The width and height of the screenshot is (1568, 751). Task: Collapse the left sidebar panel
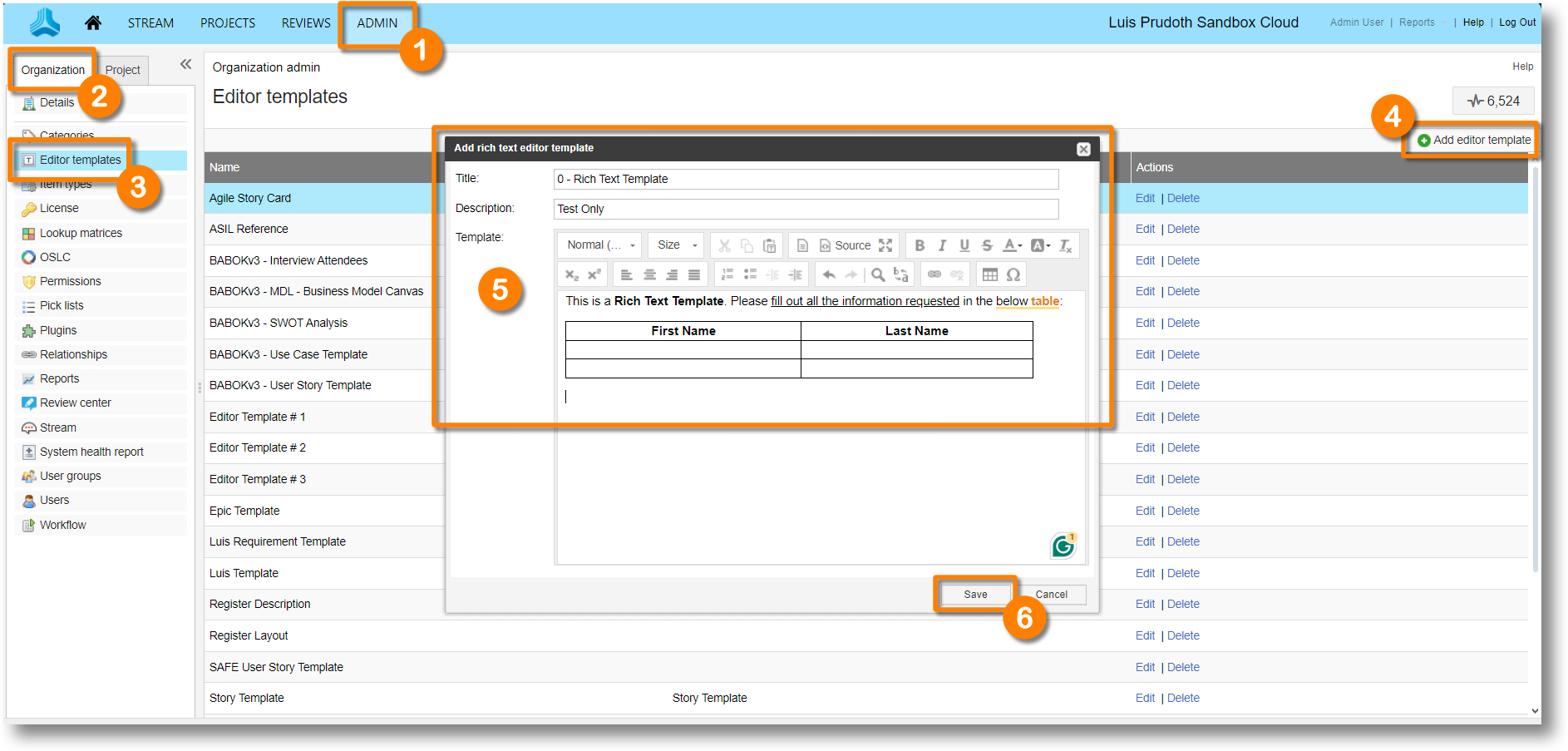click(x=185, y=65)
